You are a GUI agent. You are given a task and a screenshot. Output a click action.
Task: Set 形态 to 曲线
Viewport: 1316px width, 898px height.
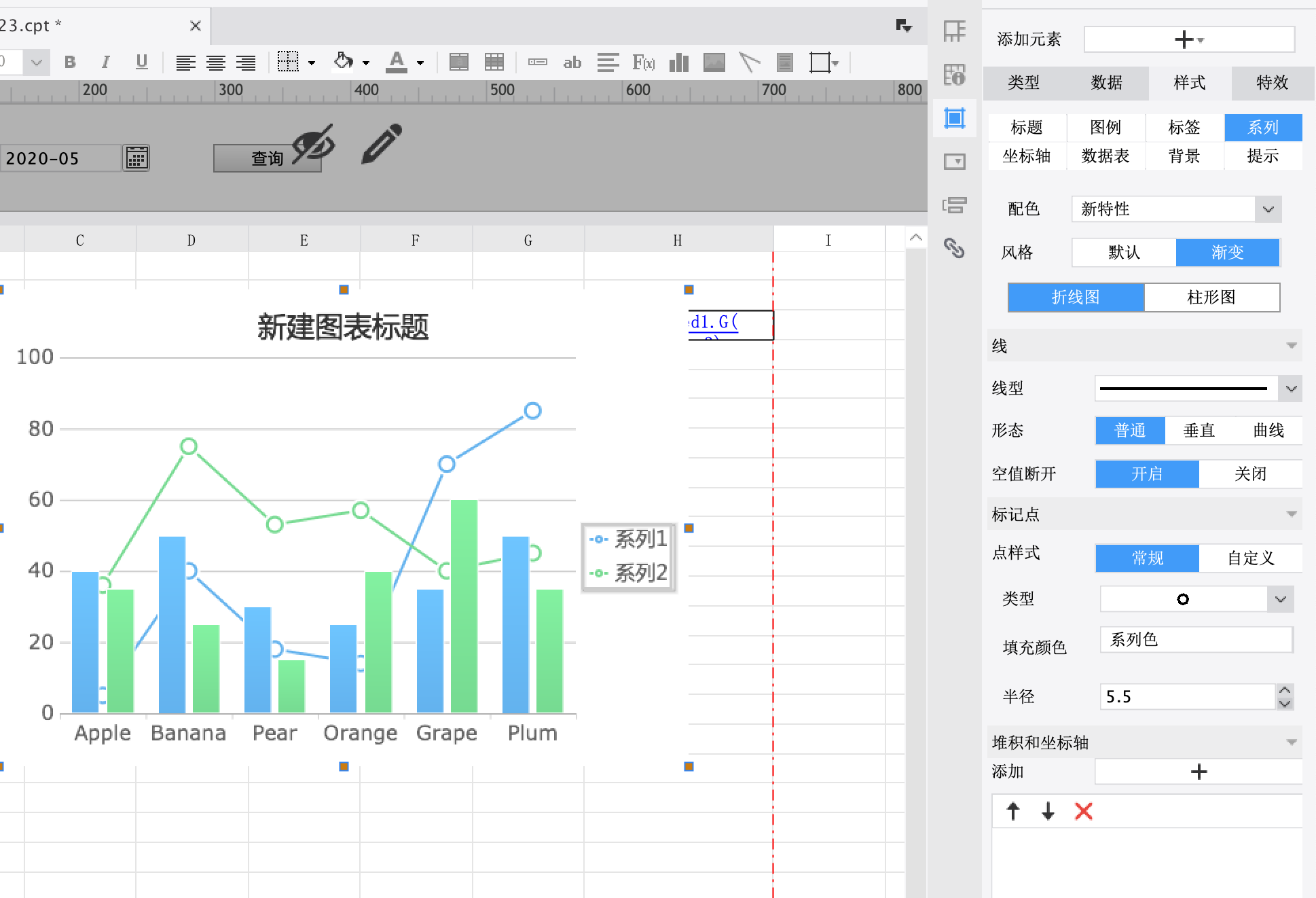(x=1268, y=431)
